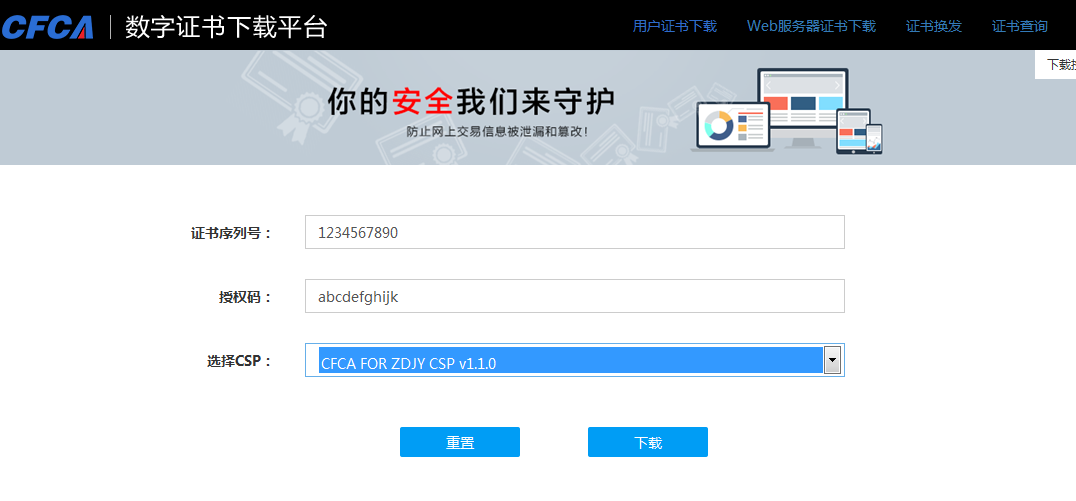Screen dimensions: 1076x501
Task: Click the 防止网上交易信息被泄漏和篡改 subtitle
Action: point(496,131)
